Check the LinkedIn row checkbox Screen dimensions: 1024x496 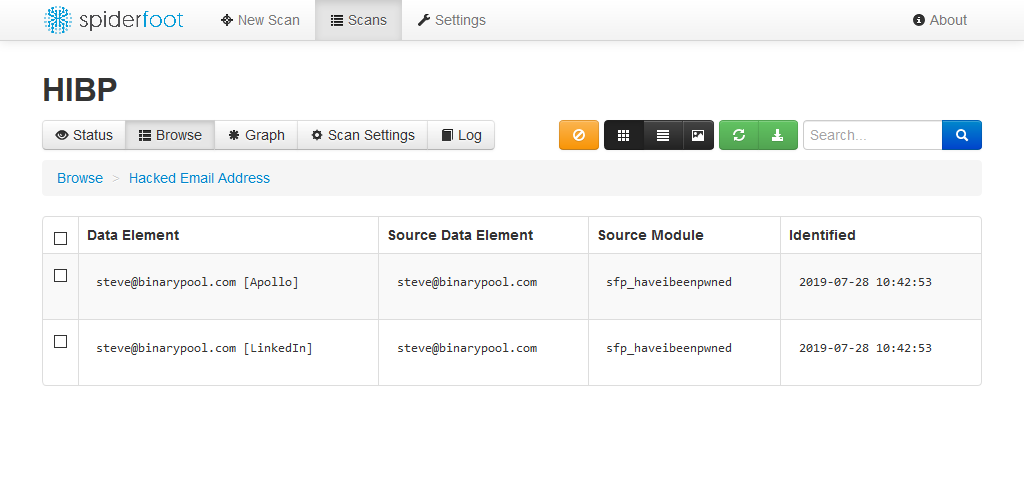60,341
